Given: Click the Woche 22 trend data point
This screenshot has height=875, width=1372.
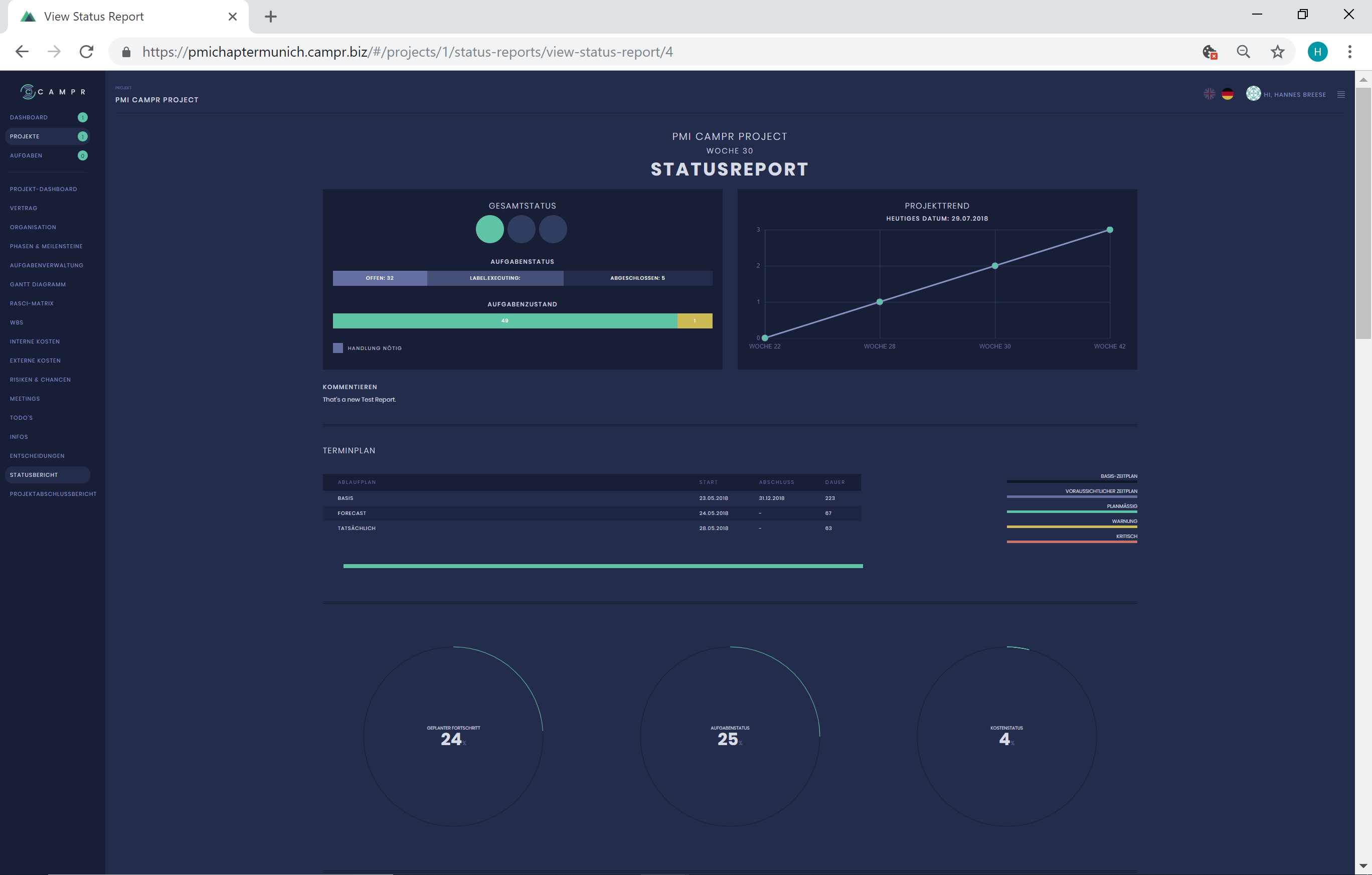Looking at the screenshot, I should (765, 338).
